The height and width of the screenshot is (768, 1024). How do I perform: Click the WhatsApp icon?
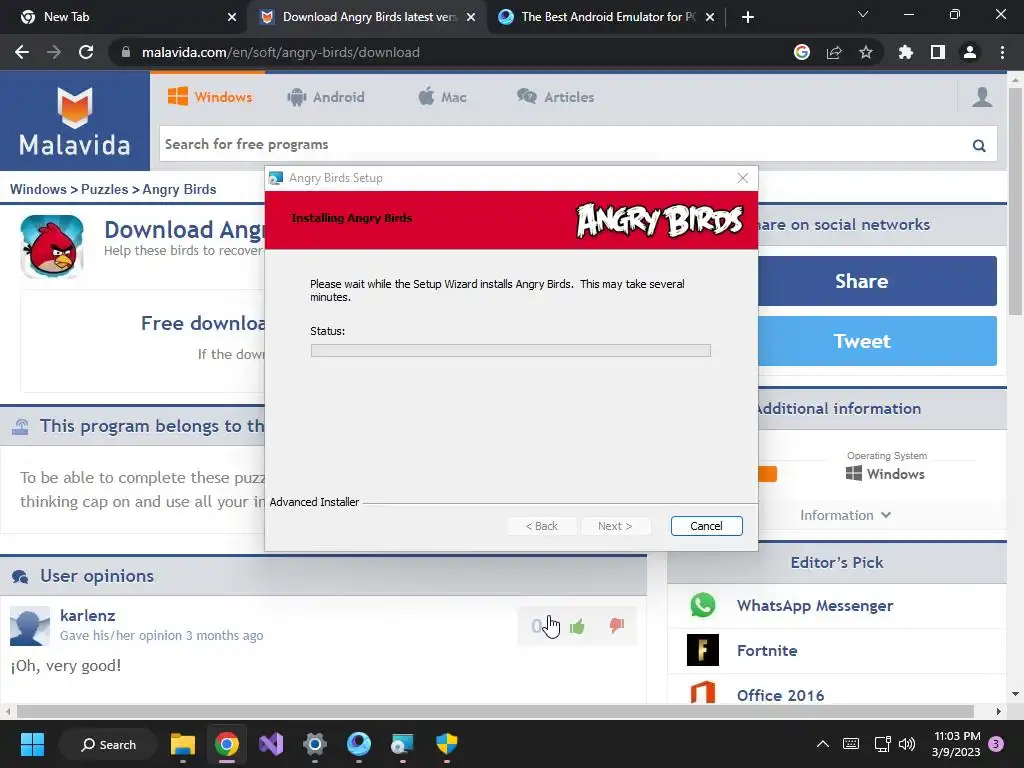(703, 605)
